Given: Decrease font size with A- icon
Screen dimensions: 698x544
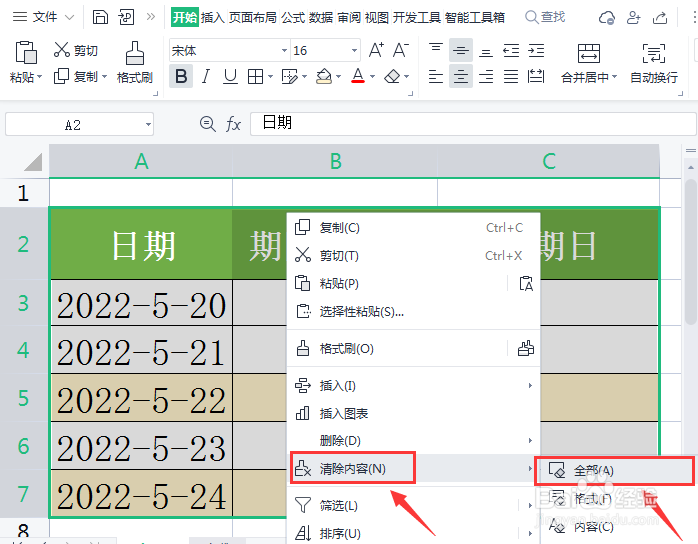Looking at the screenshot, I should click(x=400, y=50).
